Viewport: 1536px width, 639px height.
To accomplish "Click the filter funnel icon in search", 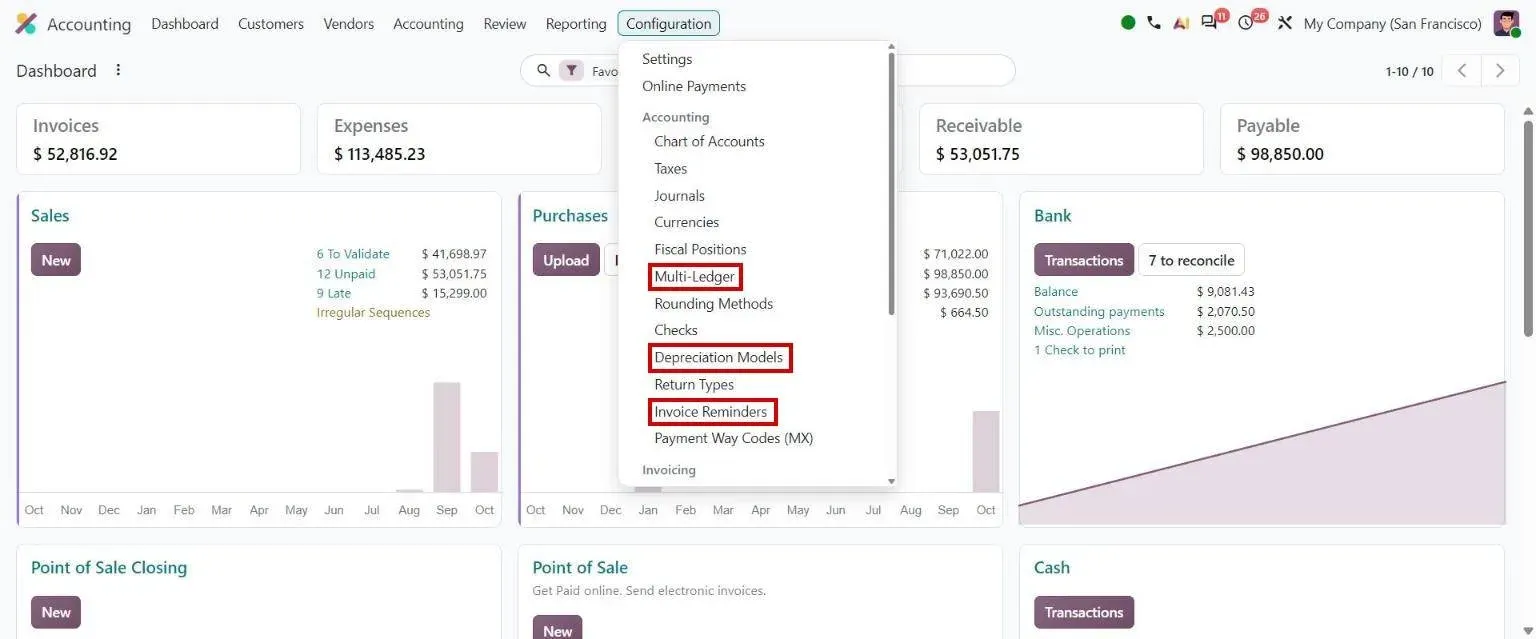I will coord(571,71).
